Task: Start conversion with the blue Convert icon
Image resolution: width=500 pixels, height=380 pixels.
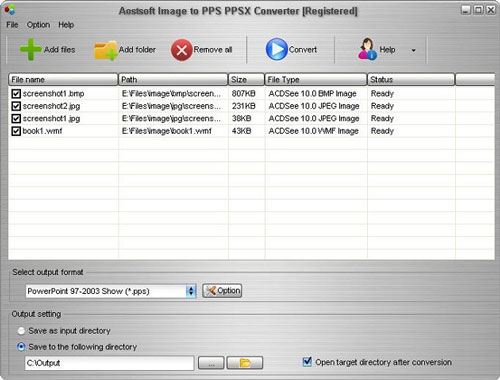Action: point(276,49)
